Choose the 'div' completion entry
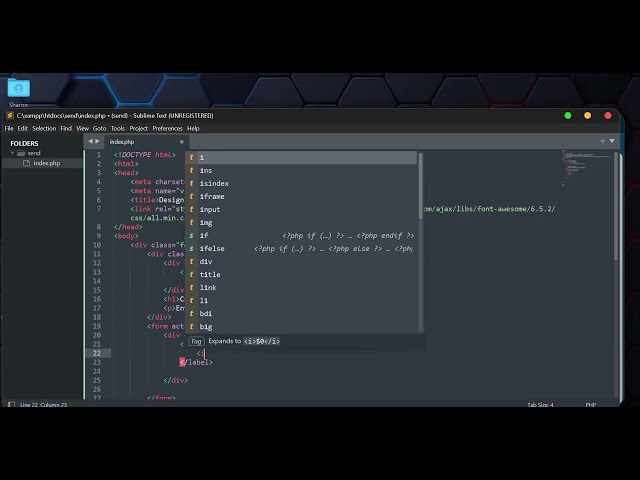Image resolution: width=640 pixels, height=480 pixels. [x=301, y=262]
